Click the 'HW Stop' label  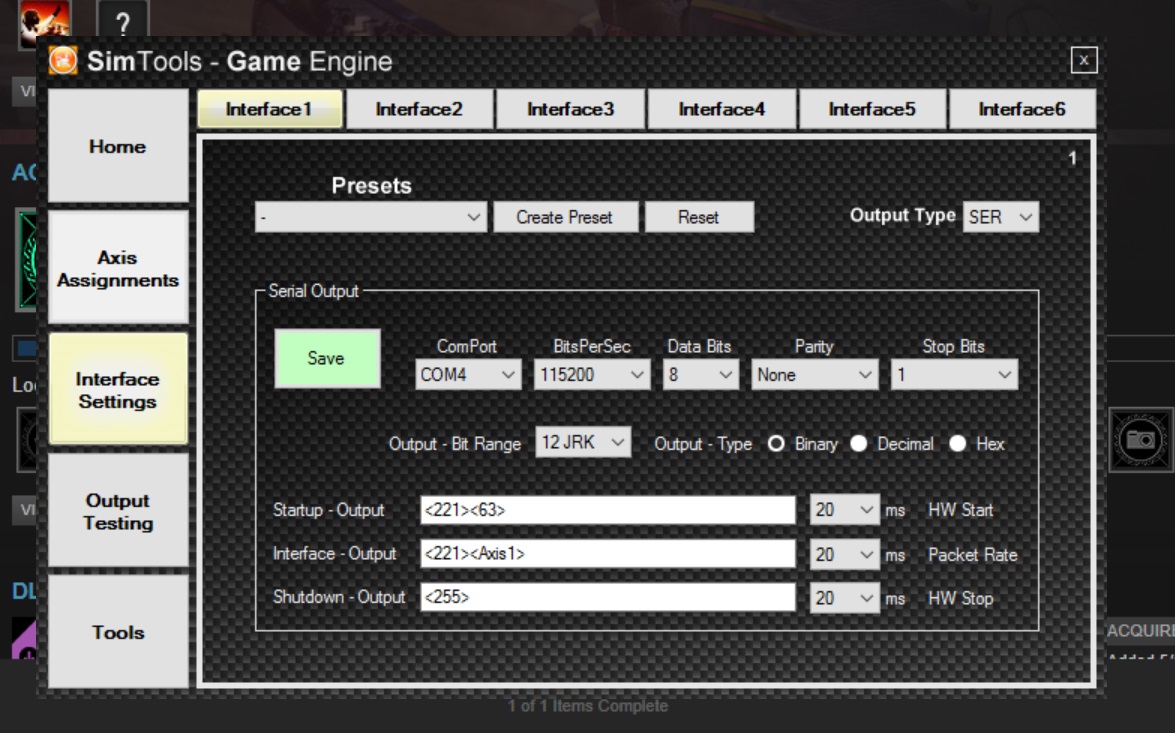coord(961,598)
